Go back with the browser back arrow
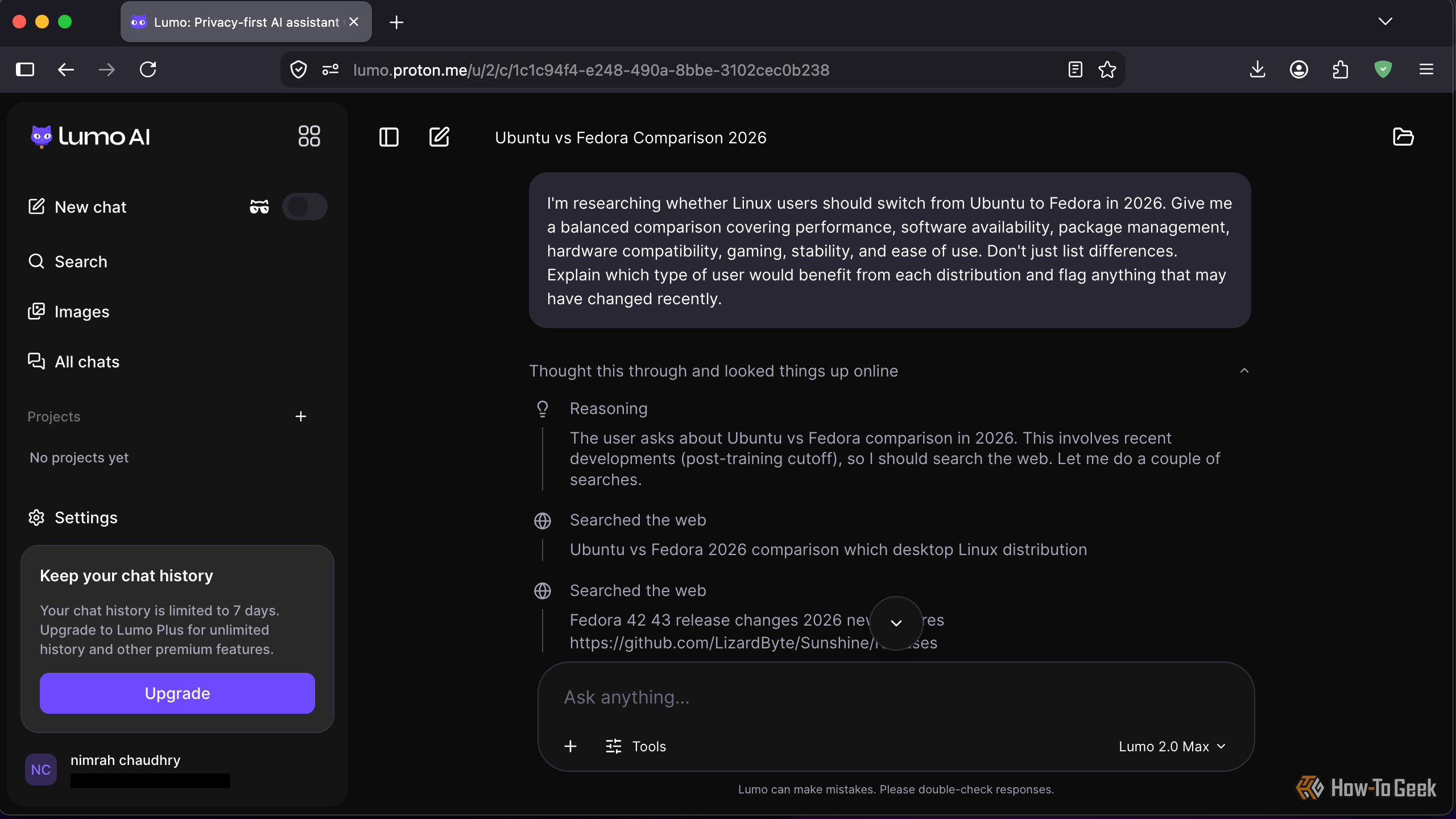 point(66,69)
